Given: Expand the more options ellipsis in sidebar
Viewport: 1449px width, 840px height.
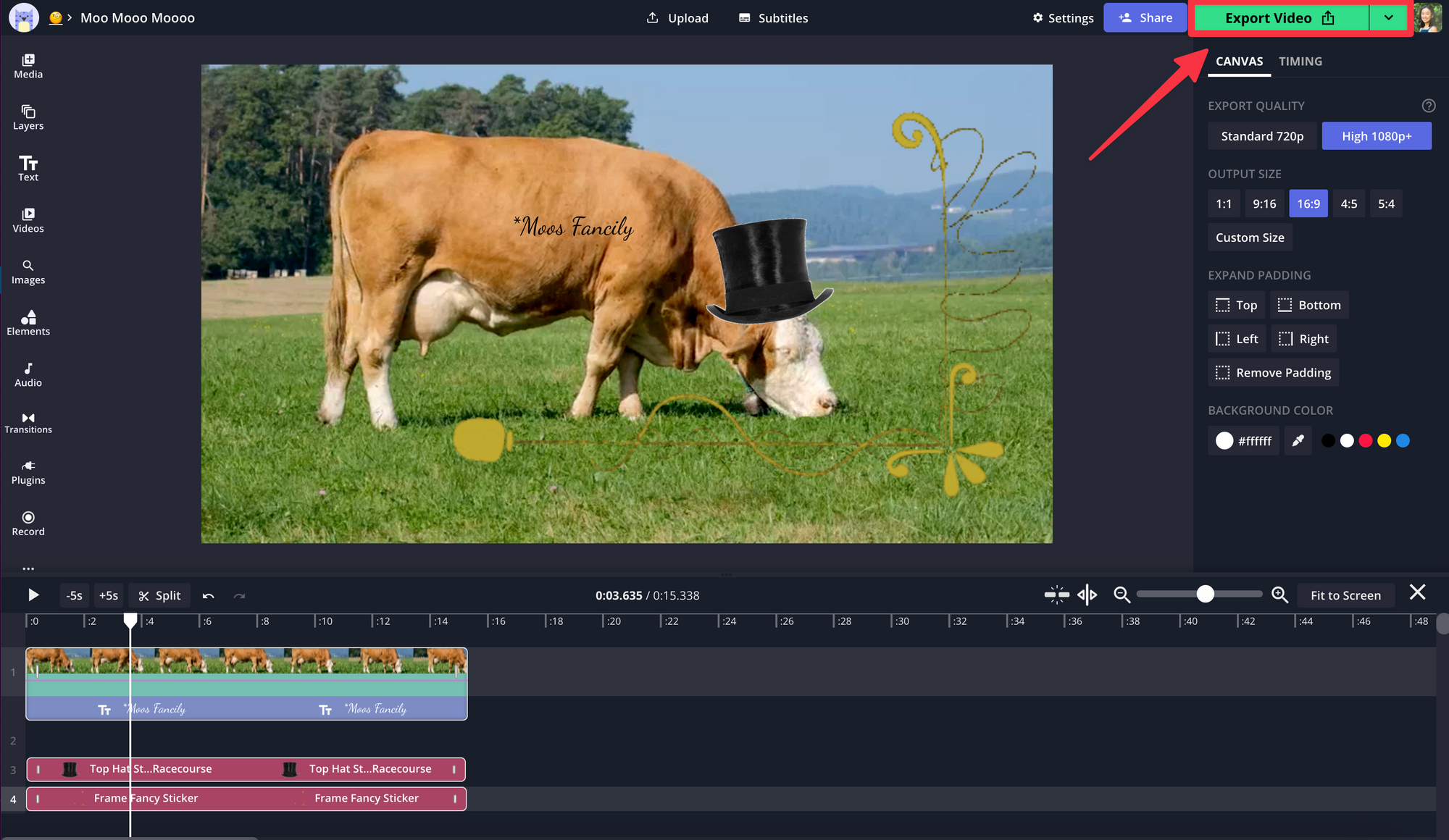Looking at the screenshot, I should pos(28,568).
